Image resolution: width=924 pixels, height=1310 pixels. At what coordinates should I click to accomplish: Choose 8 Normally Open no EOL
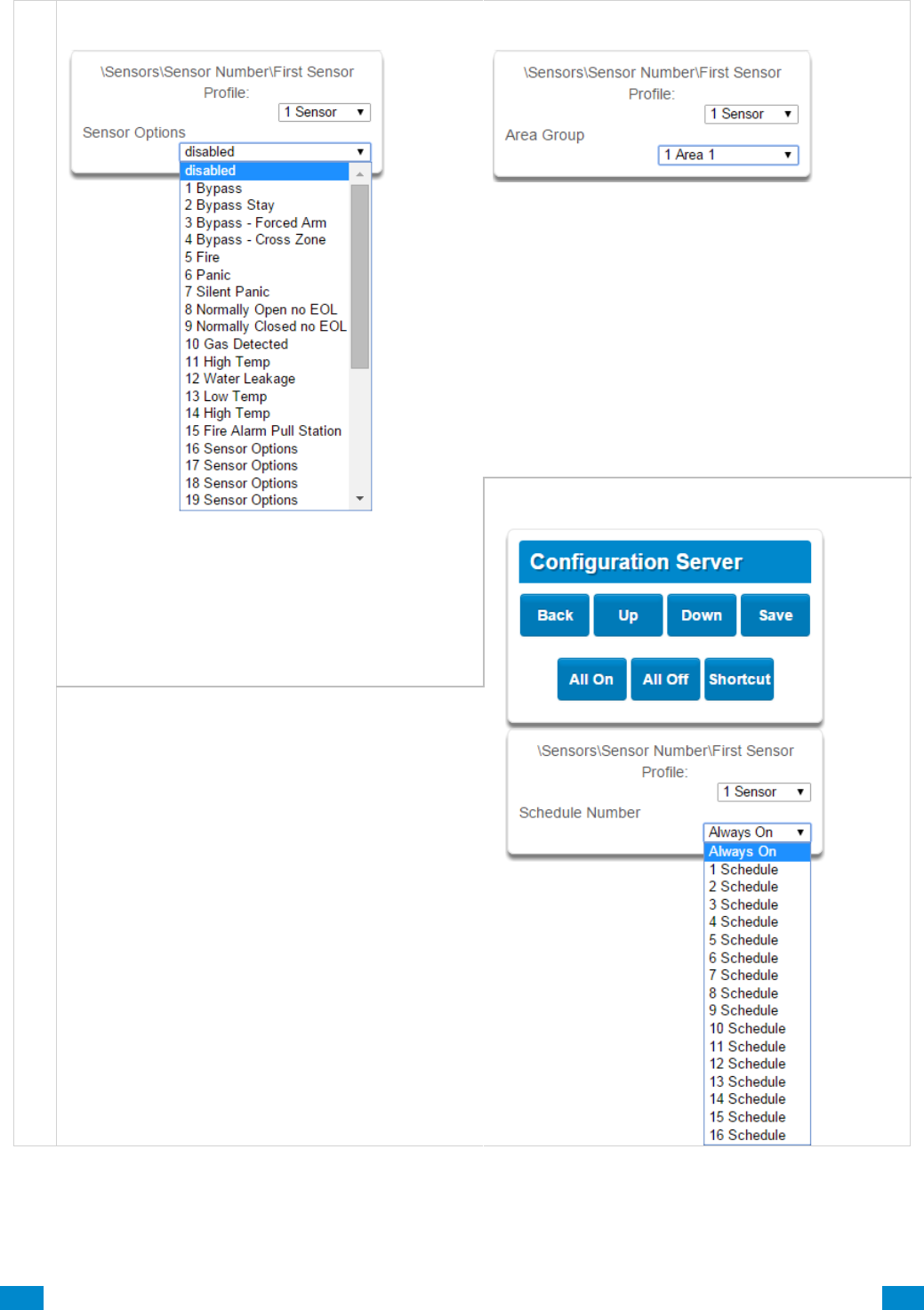264,309
